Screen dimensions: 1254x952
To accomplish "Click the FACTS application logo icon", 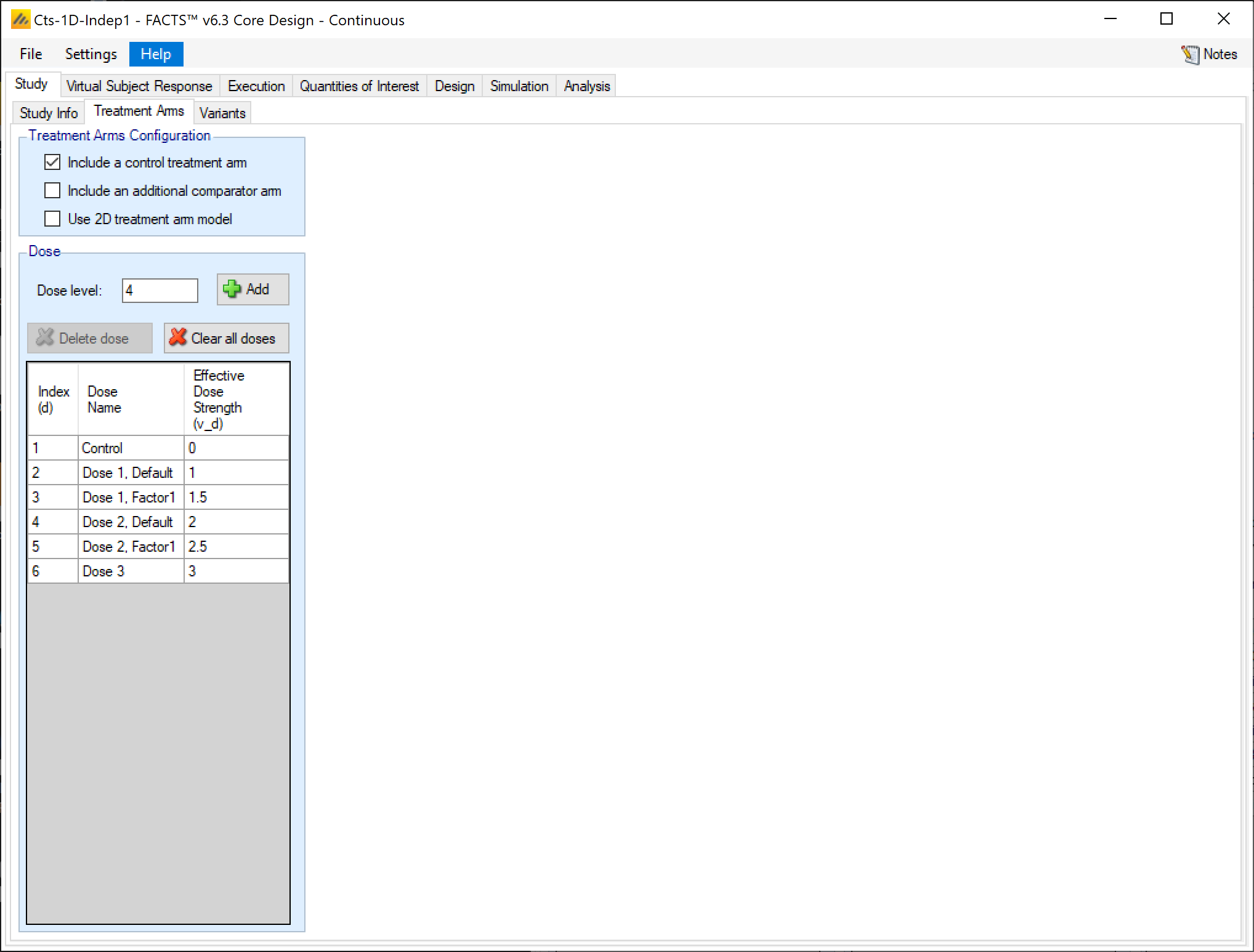I will click(20, 20).
